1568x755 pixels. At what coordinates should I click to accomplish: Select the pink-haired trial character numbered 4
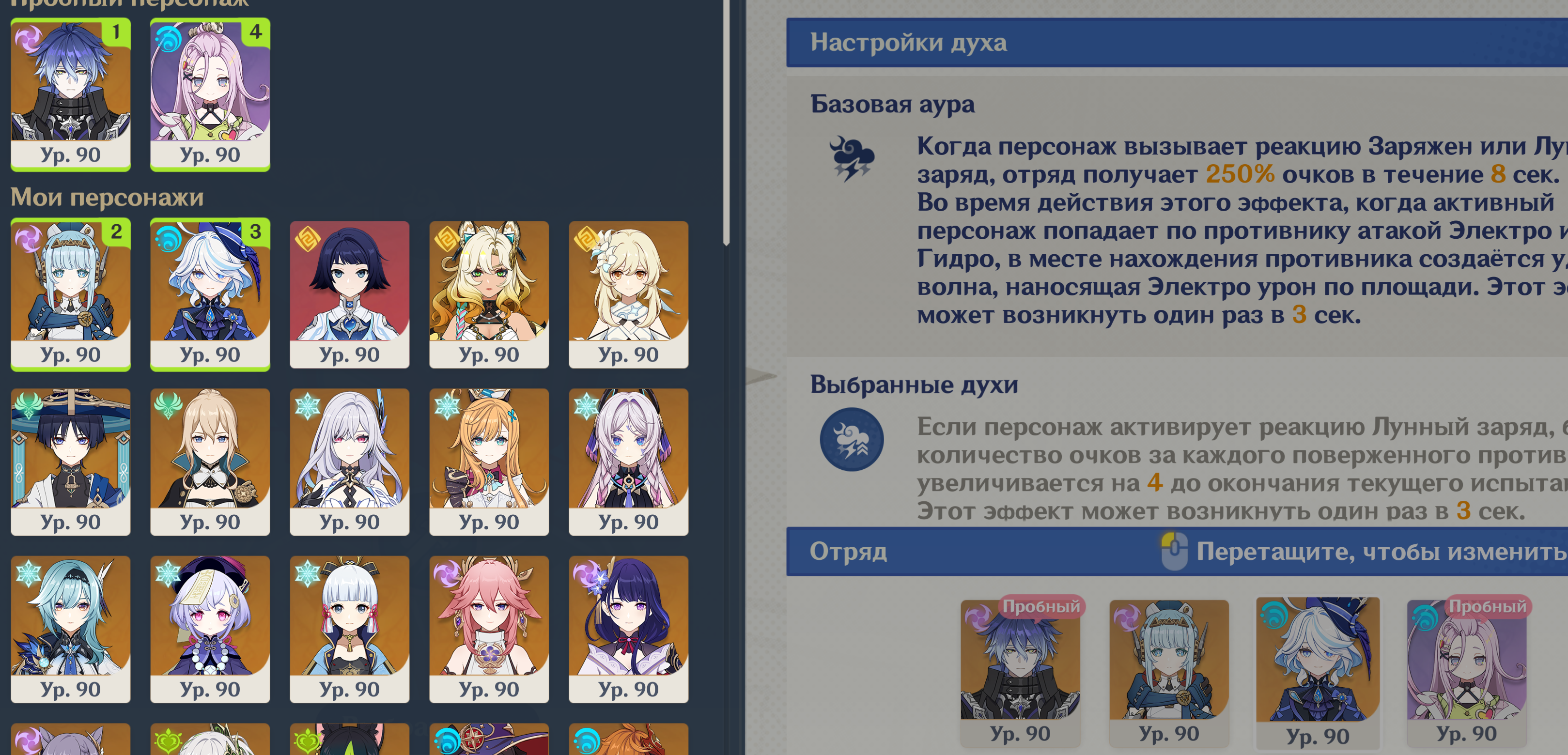click(x=210, y=94)
